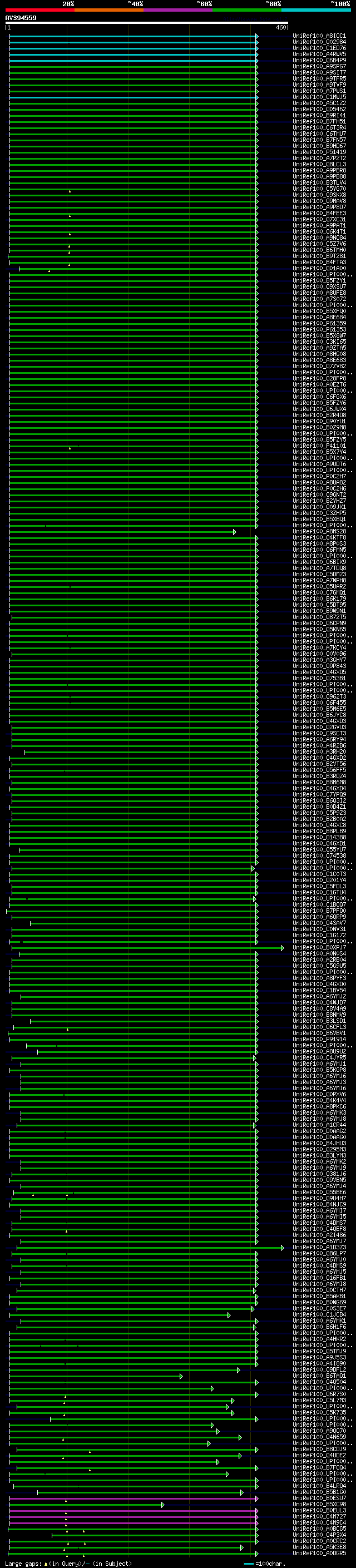The width and height of the screenshot is (356, 1568).
Task: Click the red 20% identity legend bar
Action: click(x=39, y=10)
